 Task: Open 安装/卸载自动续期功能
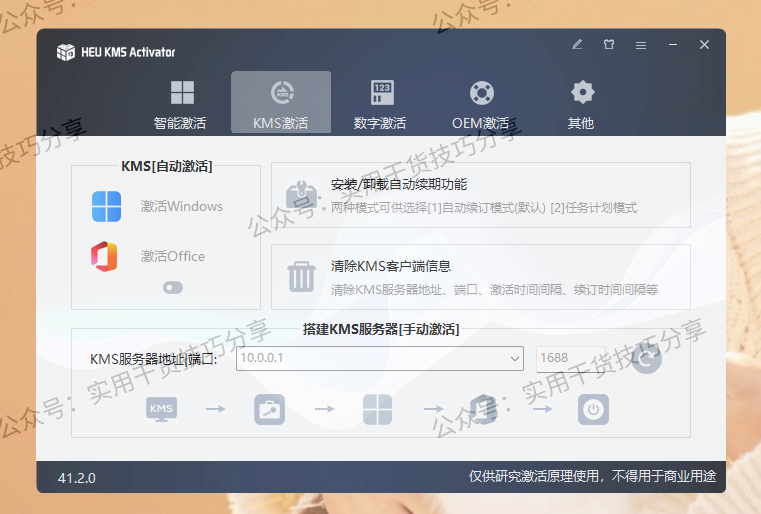click(x=398, y=184)
